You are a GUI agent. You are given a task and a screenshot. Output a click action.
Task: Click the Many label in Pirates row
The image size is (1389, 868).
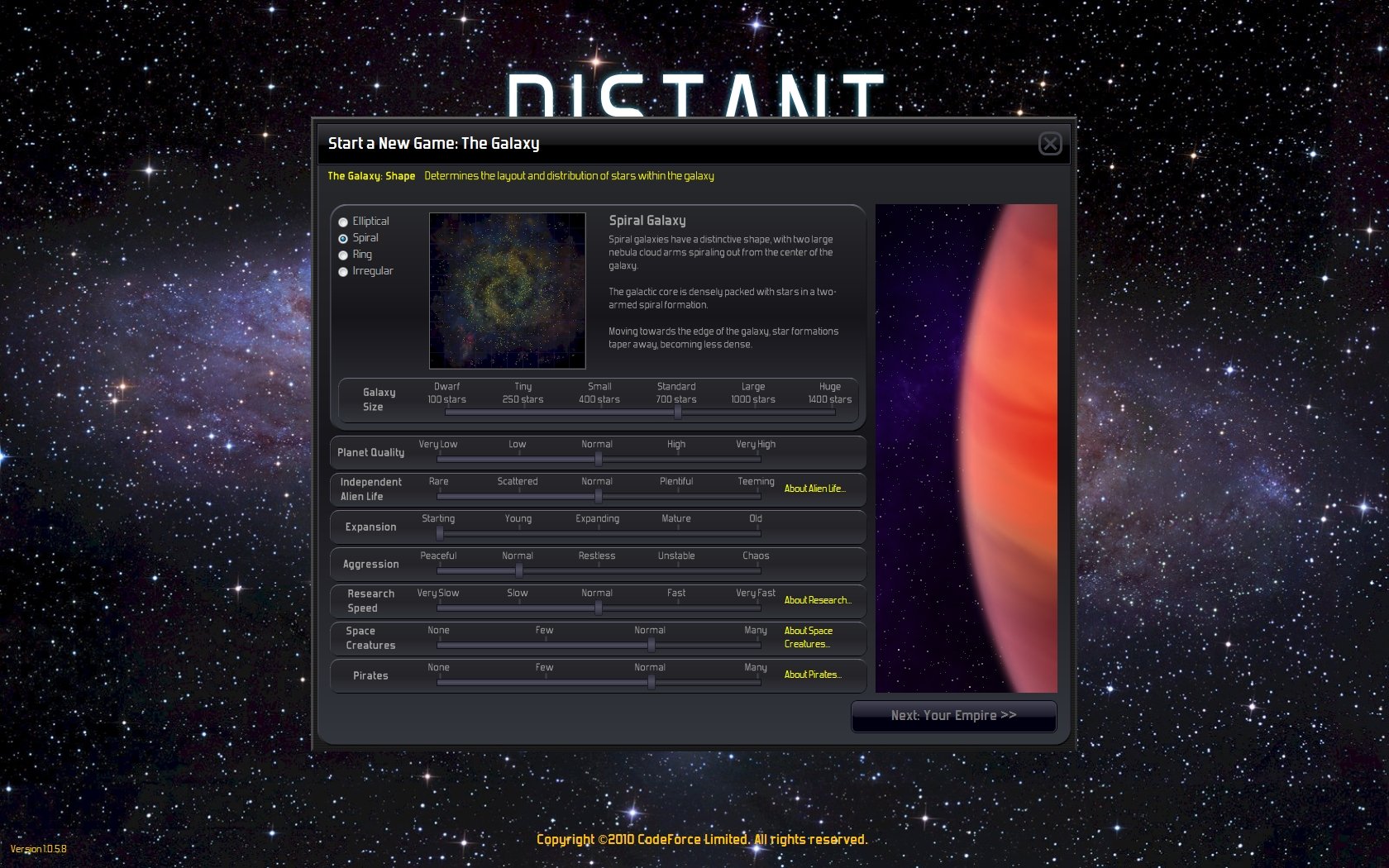(756, 668)
